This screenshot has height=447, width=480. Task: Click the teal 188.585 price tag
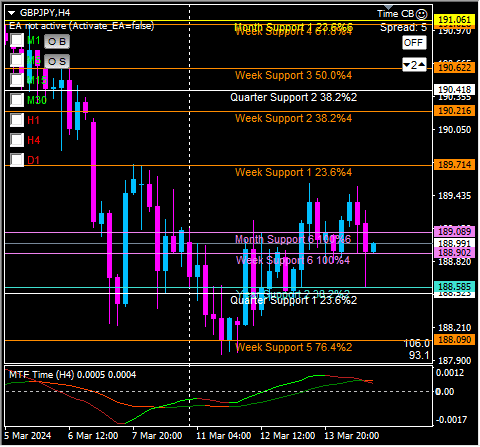coord(454,287)
